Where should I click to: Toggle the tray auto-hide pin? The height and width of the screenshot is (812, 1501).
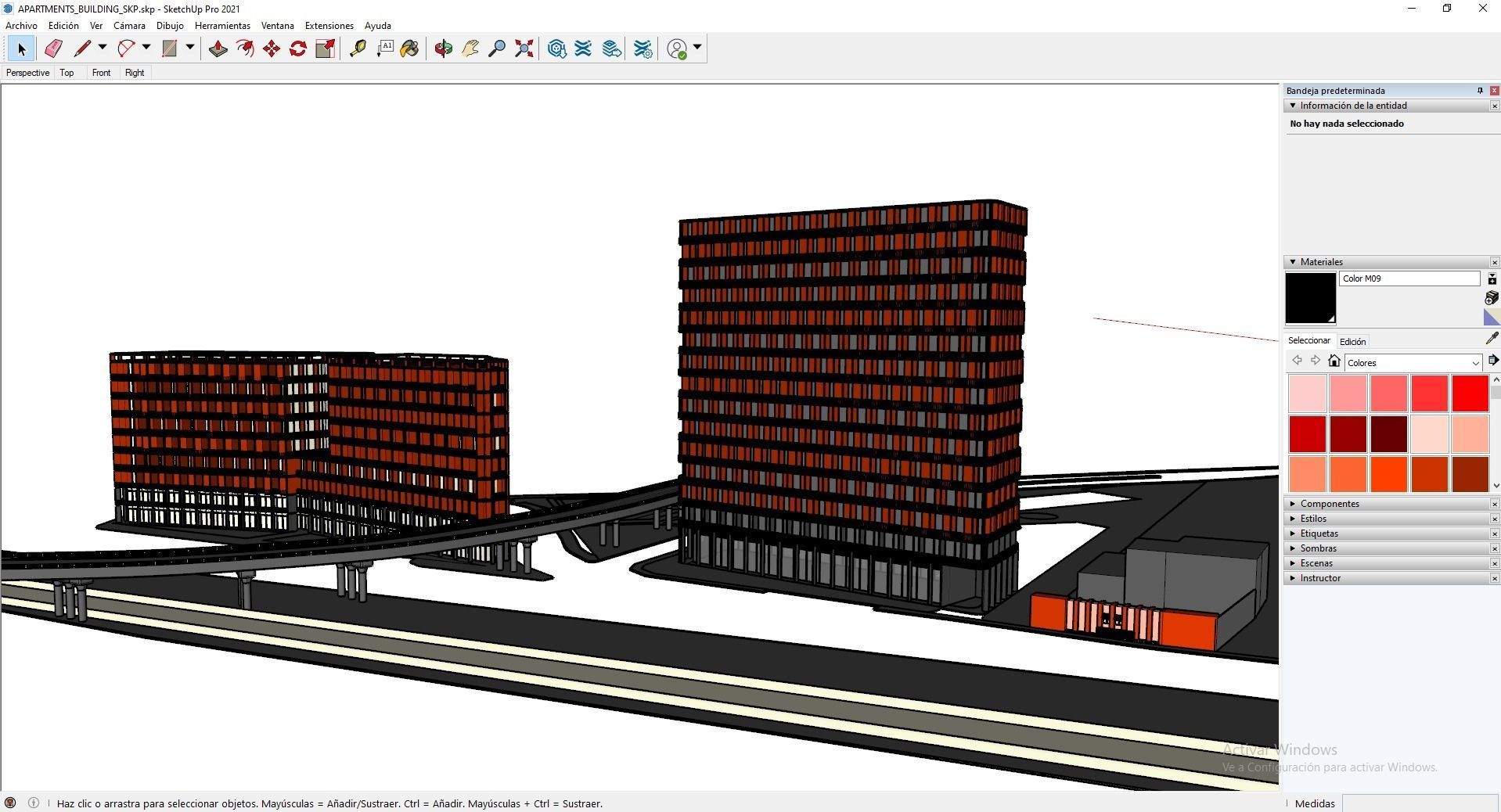point(1480,91)
